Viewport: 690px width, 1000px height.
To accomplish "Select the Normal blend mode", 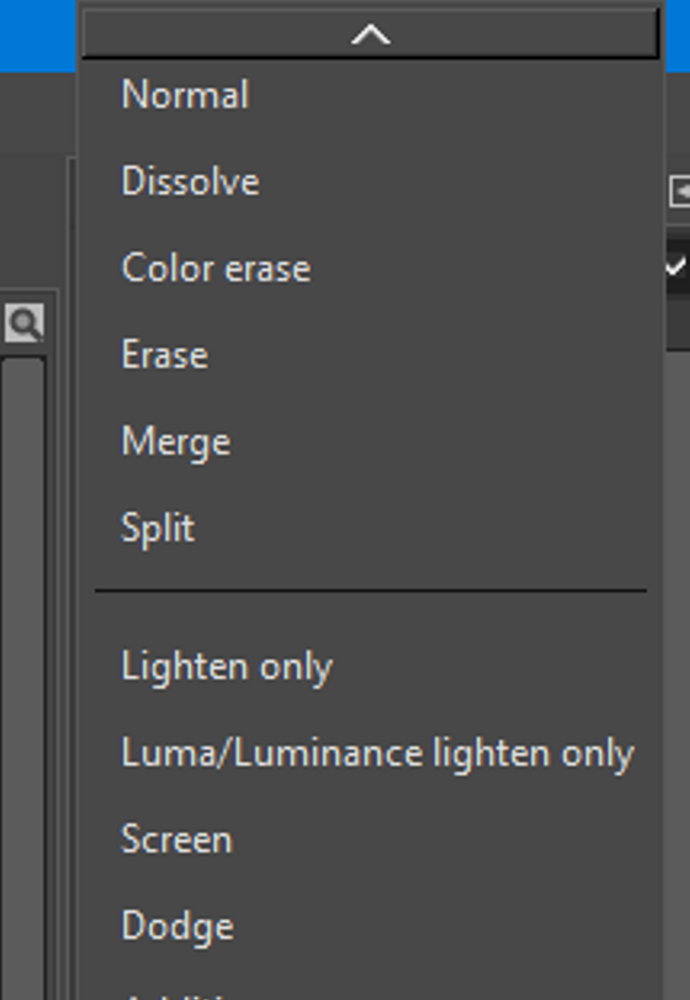I will (x=184, y=94).
